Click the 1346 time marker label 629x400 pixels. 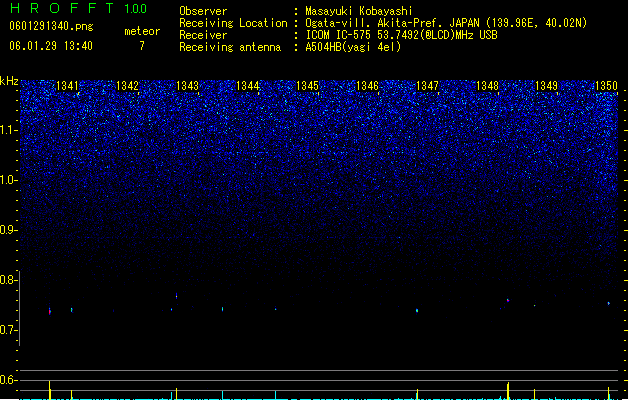(x=367, y=86)
